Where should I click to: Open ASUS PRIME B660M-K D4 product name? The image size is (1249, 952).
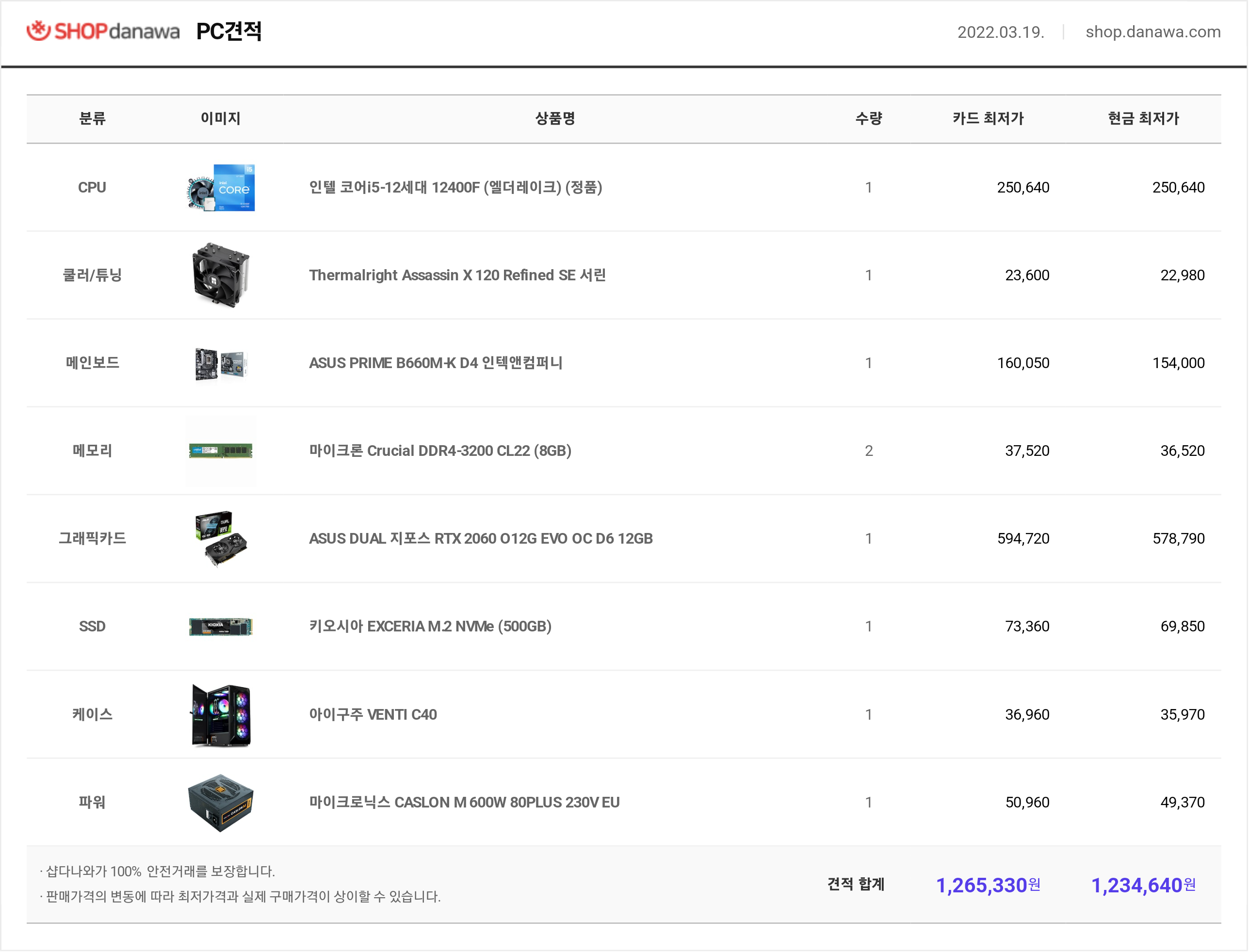click(x=436, y=363)
